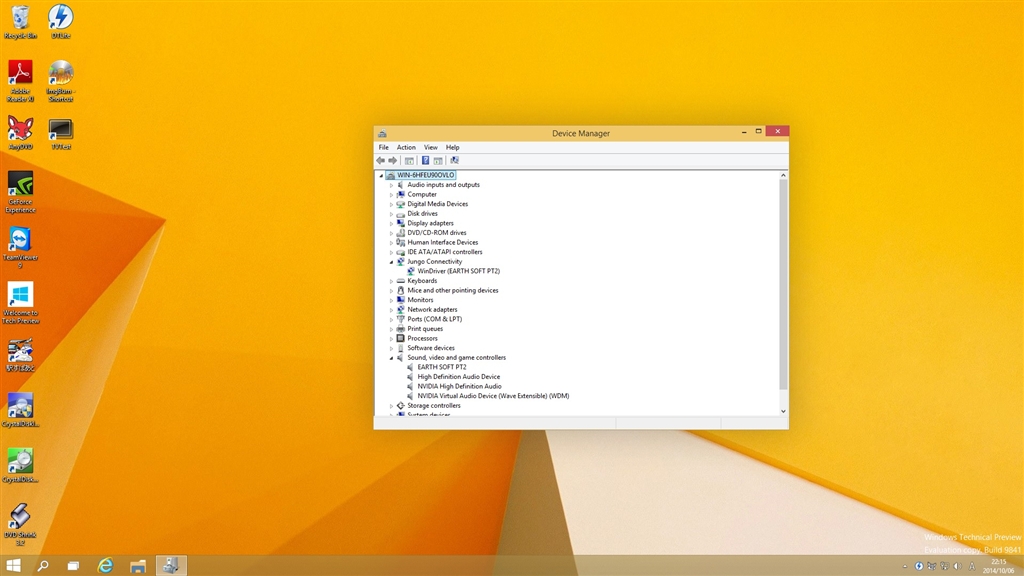Click the Help icon in the toolbar
Screen dimensions: 1024x576
tap(425, 160)
